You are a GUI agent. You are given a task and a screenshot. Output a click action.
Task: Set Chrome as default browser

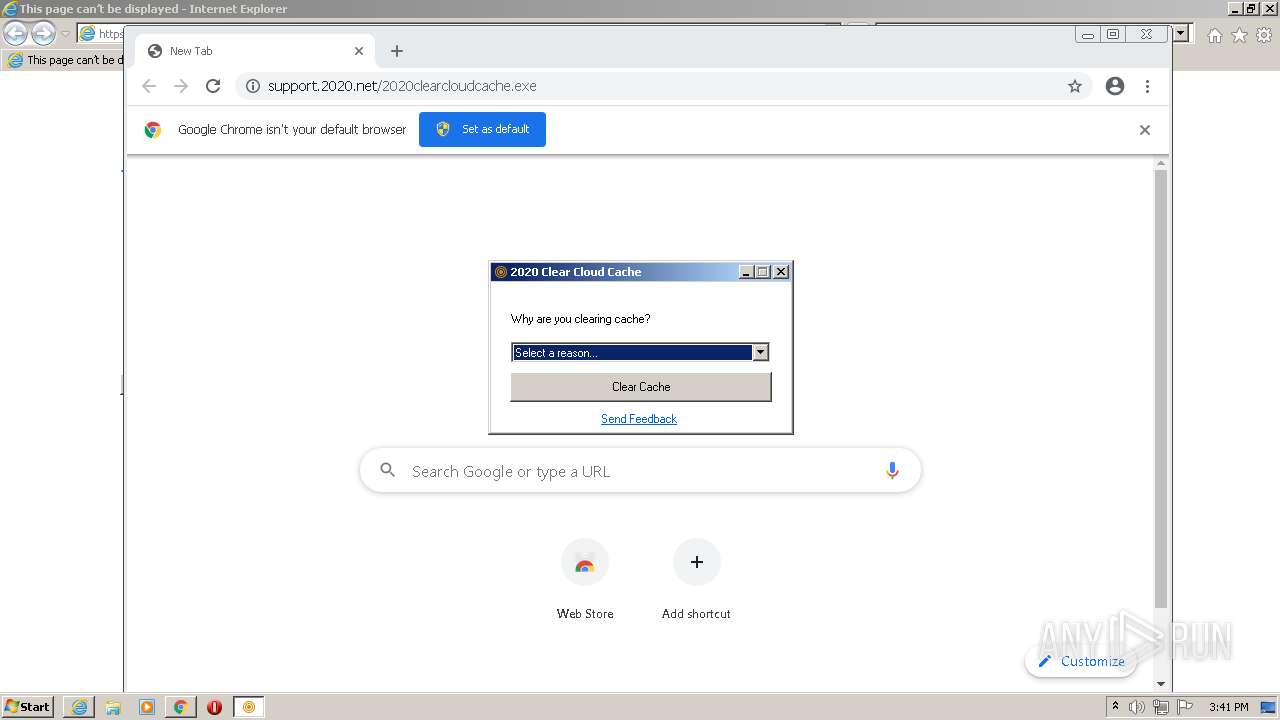pos(482,129)
